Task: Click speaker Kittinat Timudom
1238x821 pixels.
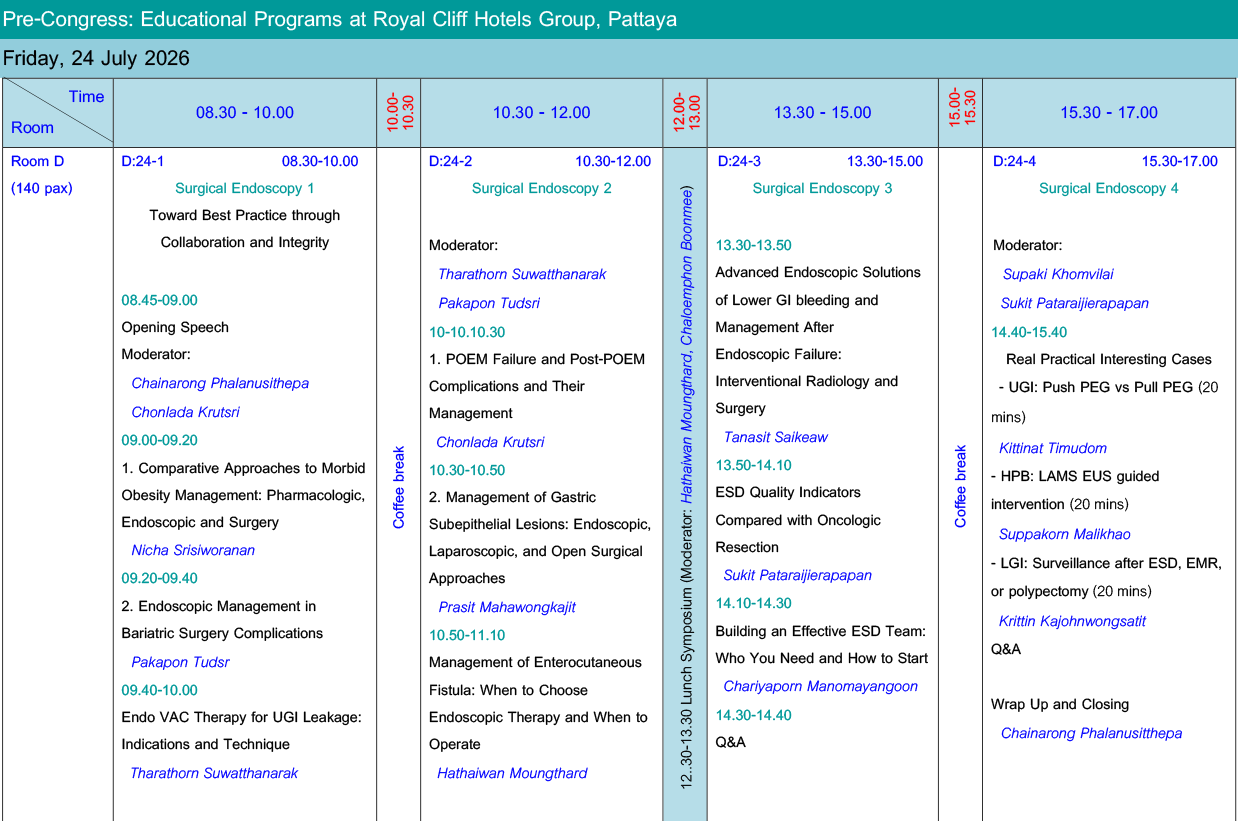Action: [x=1052, y=448]
